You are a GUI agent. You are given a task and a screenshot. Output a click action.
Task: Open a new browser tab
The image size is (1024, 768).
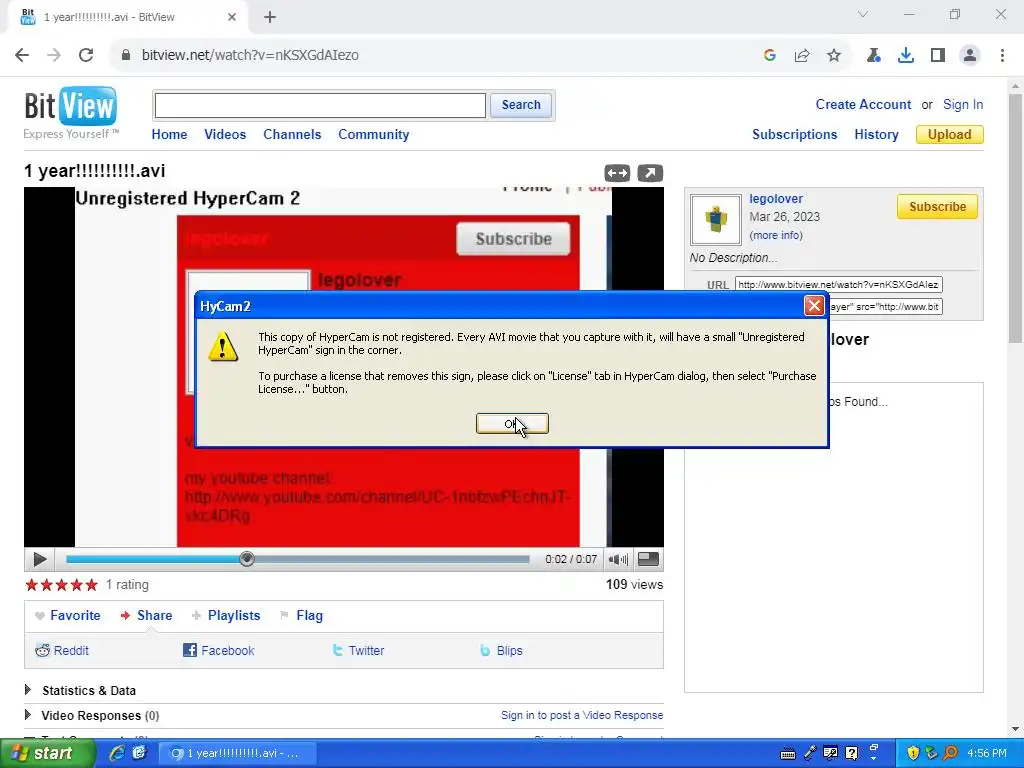coord(270,17)
